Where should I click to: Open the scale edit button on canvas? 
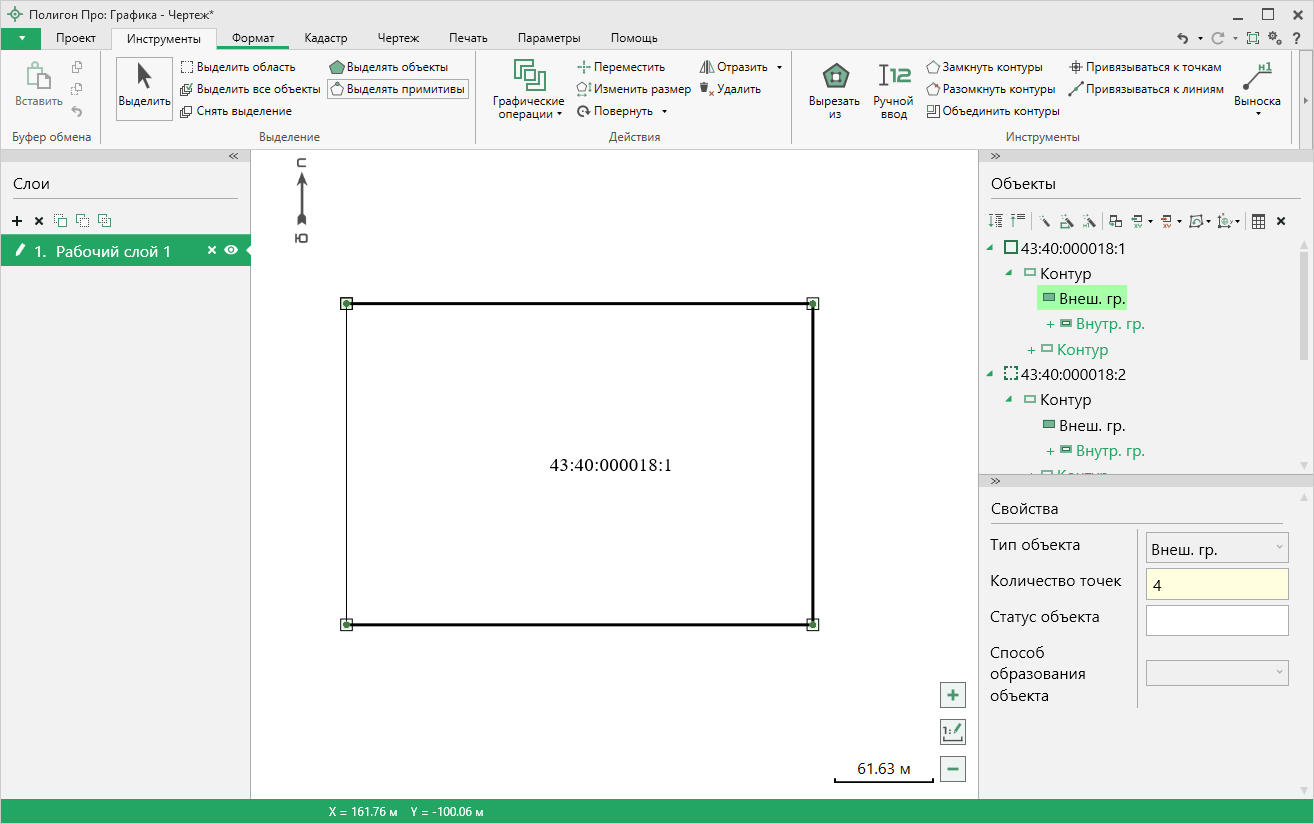[x=952, y=732]
